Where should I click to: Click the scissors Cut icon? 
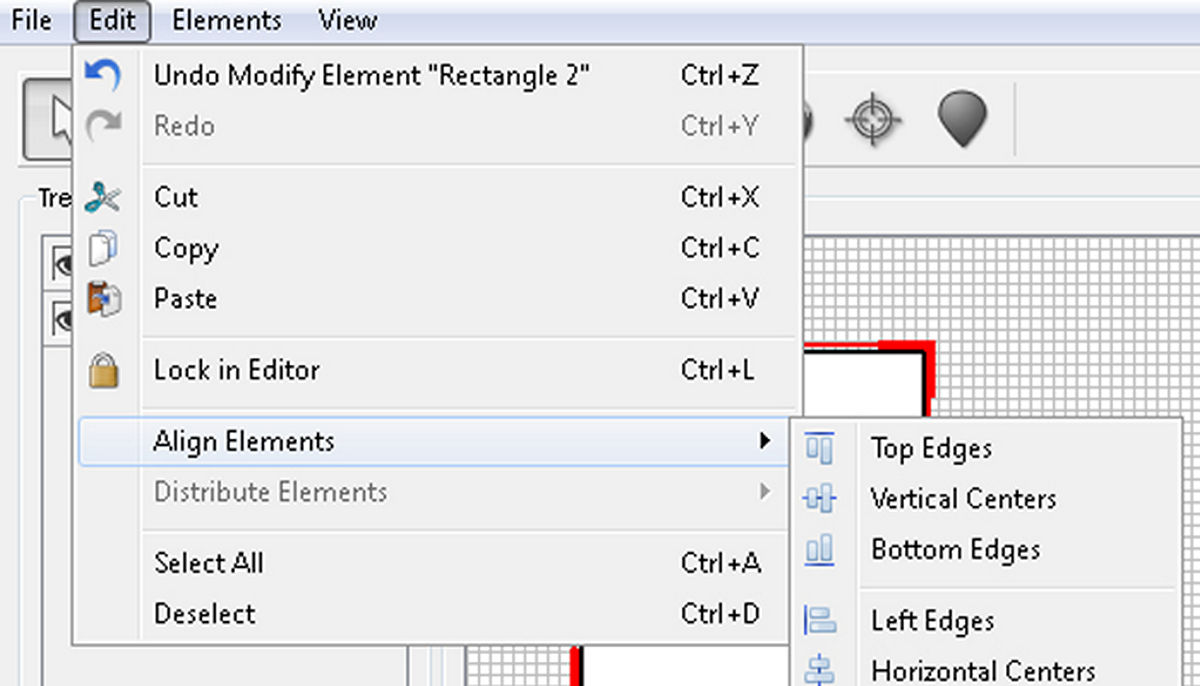click(x=103, y=197)
